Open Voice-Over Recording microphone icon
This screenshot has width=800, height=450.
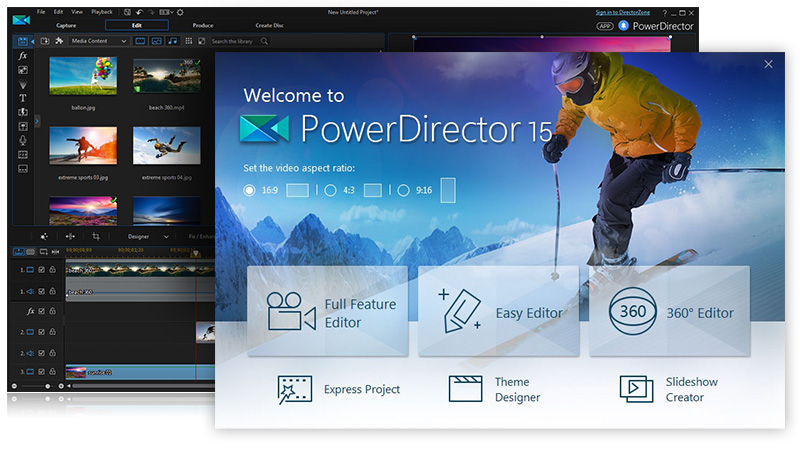(x=23, y=141)
